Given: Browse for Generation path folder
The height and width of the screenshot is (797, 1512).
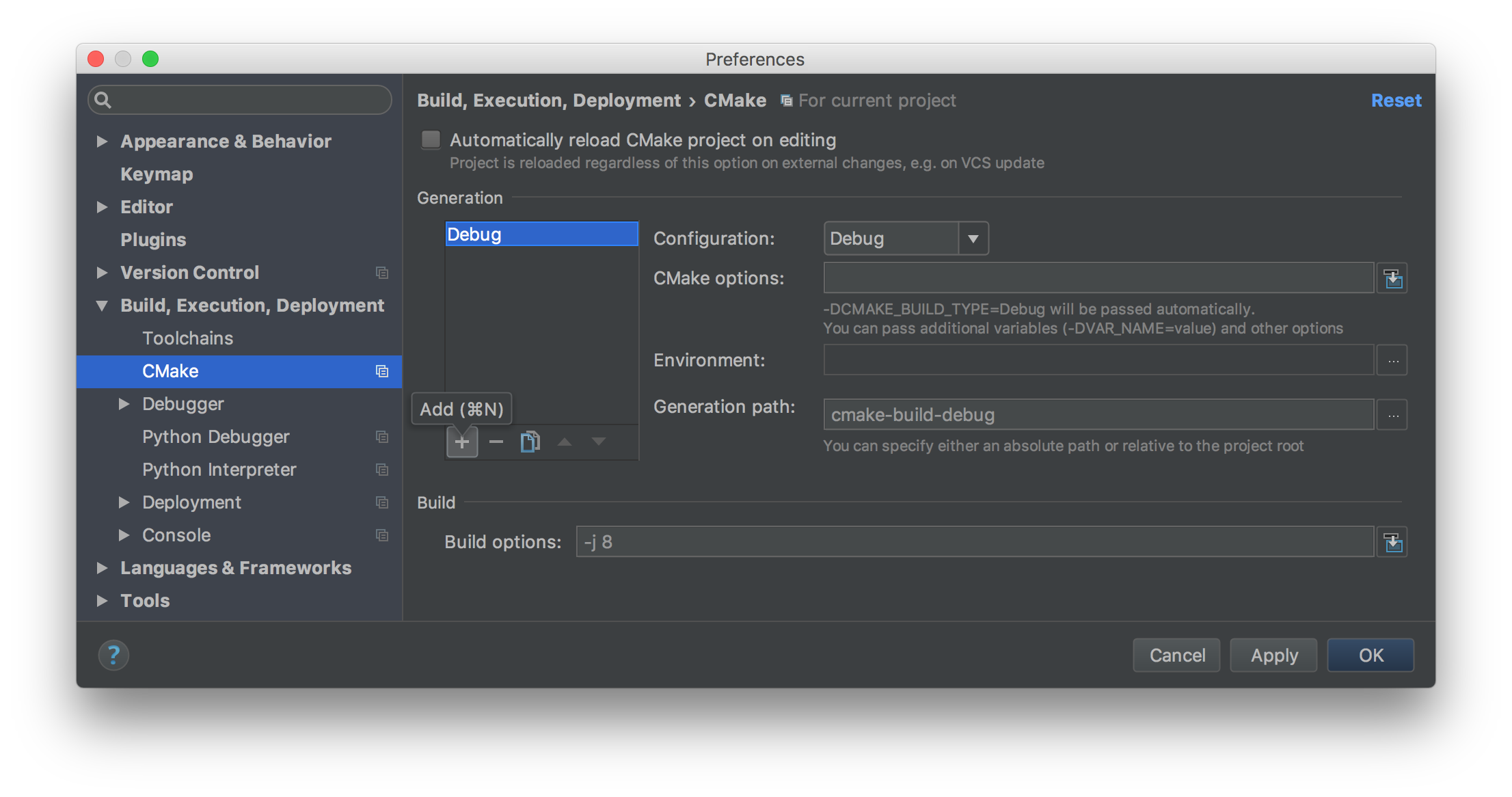Looking at the screenshot, I should click(x=1392, y=415).
